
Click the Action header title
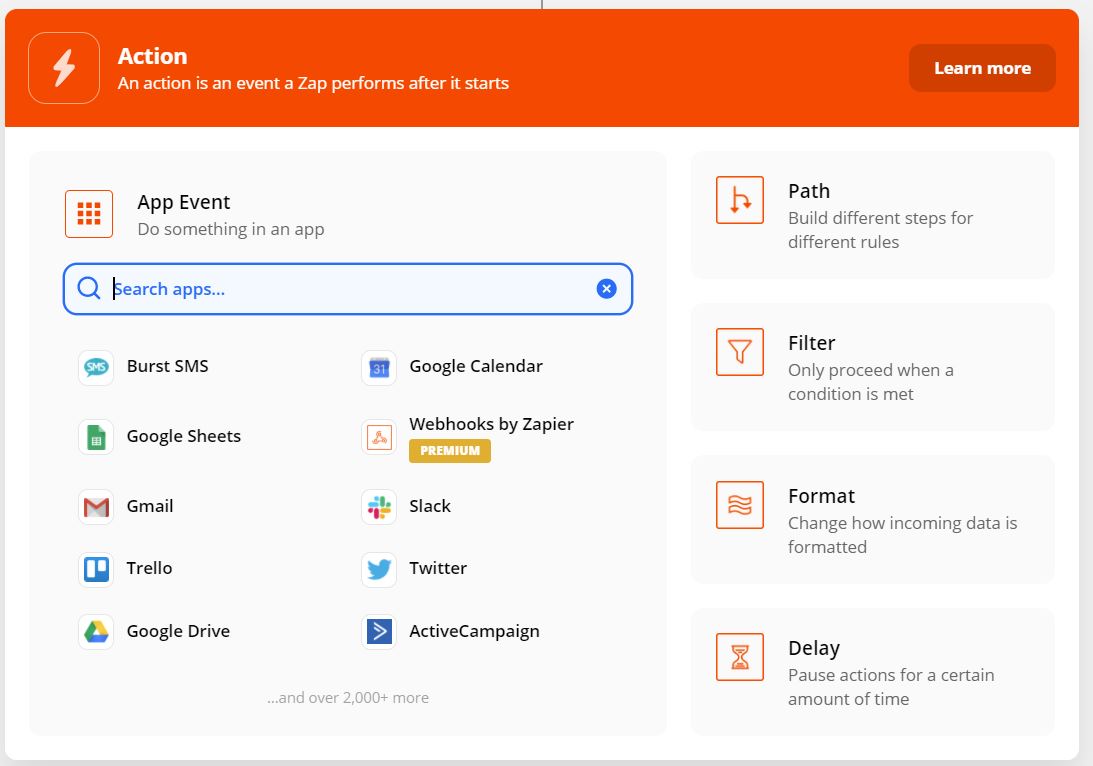tap(152, 56)
